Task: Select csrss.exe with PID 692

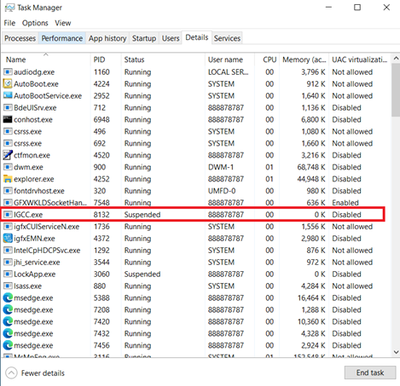Action: 196,143
